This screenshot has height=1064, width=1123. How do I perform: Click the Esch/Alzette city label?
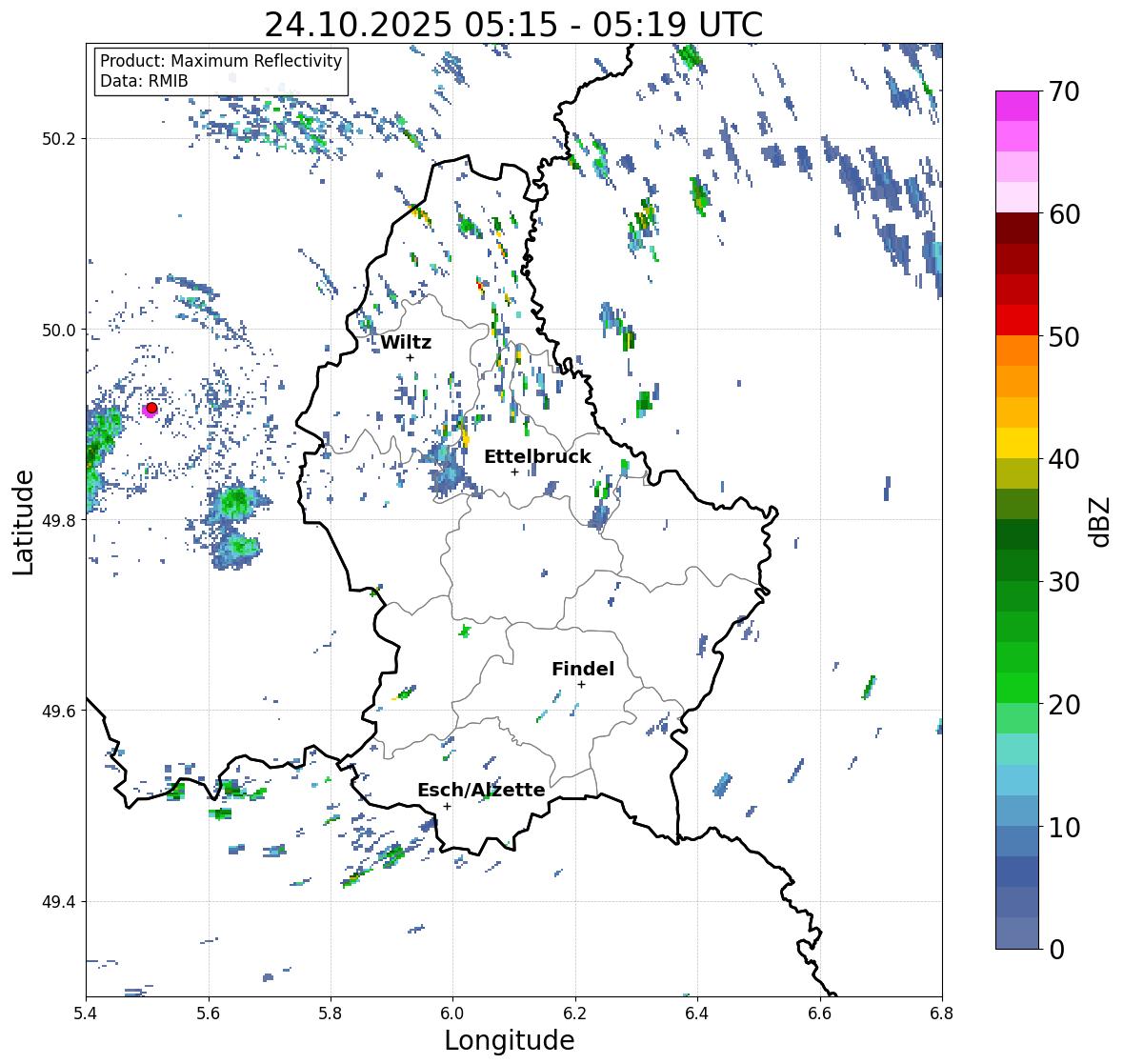coord(481,790)
